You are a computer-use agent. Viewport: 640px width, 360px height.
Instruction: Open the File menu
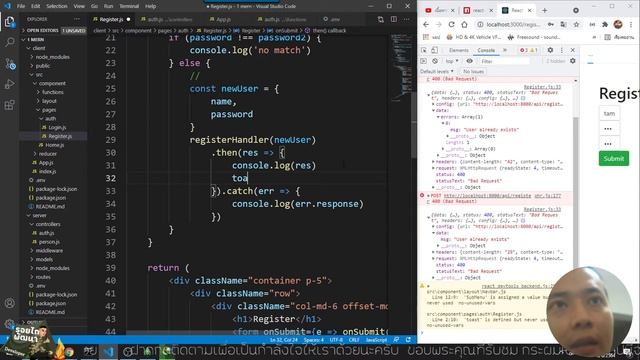21,6
